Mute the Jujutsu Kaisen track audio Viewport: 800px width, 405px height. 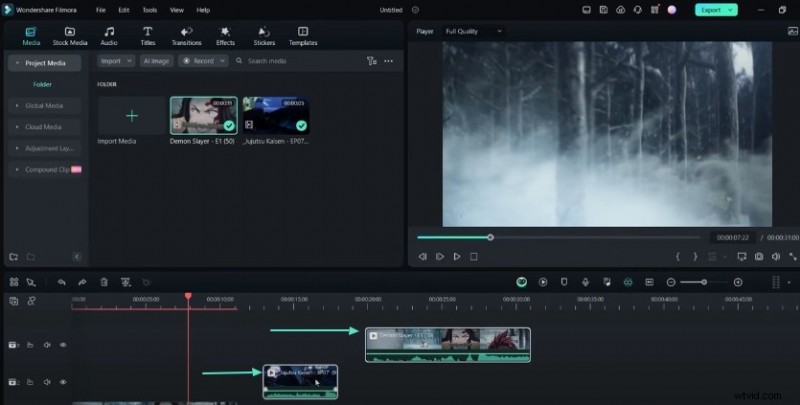[x=47, y=382]
